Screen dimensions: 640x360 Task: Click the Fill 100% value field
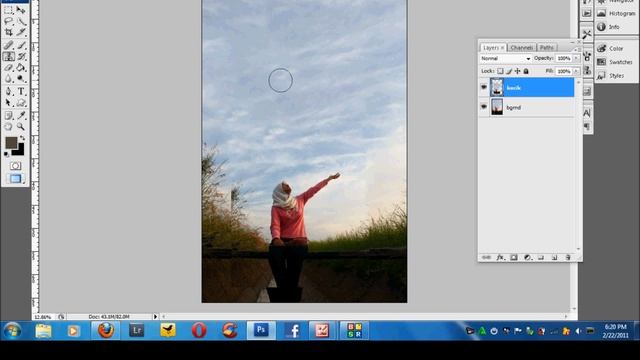[564, 71]
